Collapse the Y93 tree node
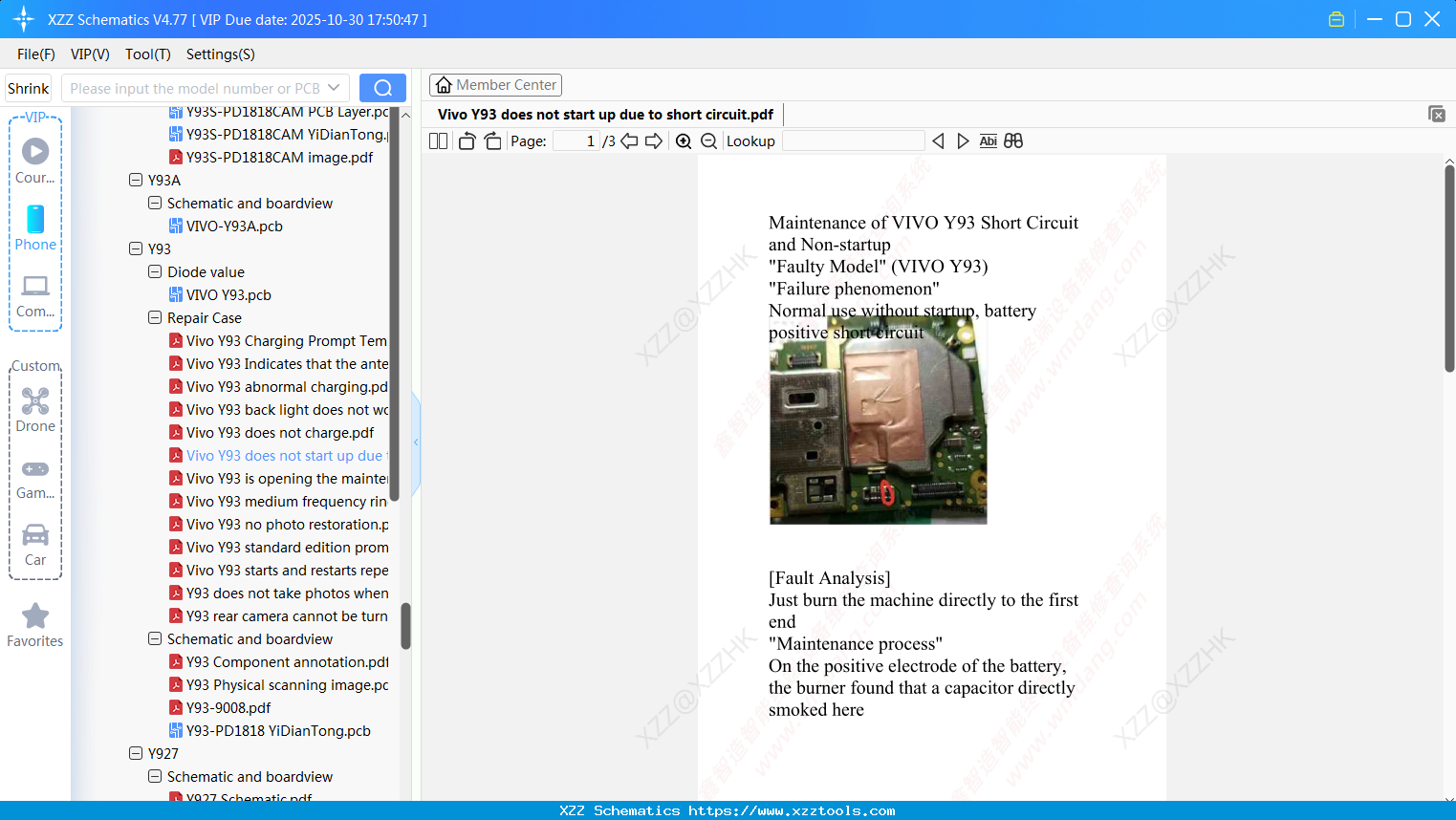The image size is (1456, 820). coord(136,248)
